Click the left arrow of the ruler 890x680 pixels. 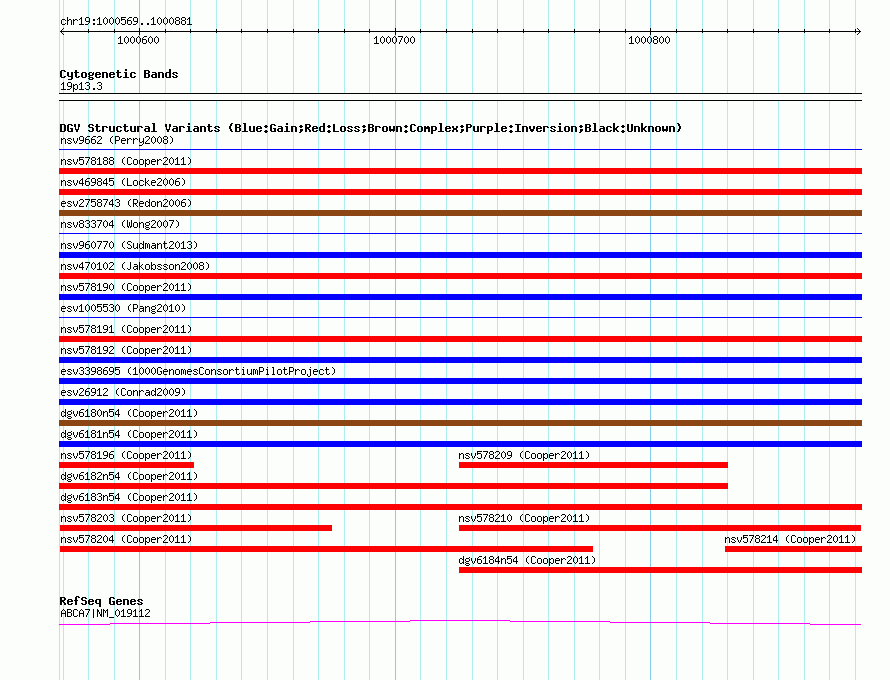[62, 31]
